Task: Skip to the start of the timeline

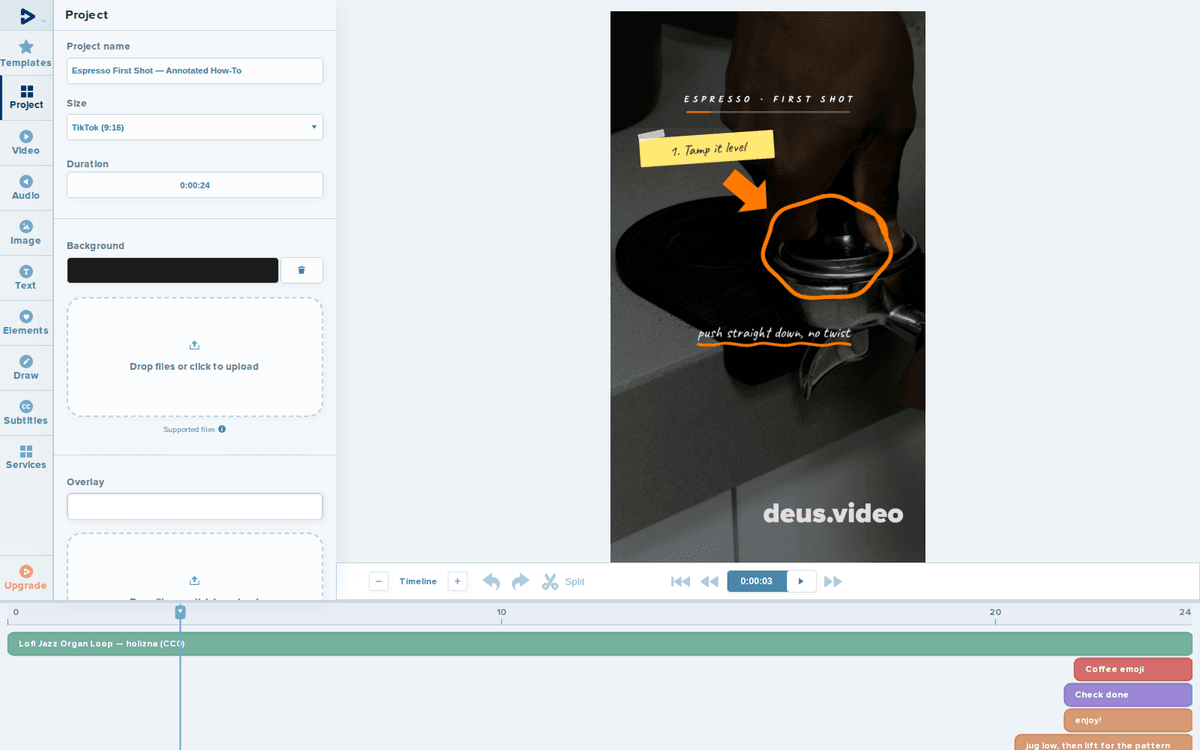Action: click(680, 581)
